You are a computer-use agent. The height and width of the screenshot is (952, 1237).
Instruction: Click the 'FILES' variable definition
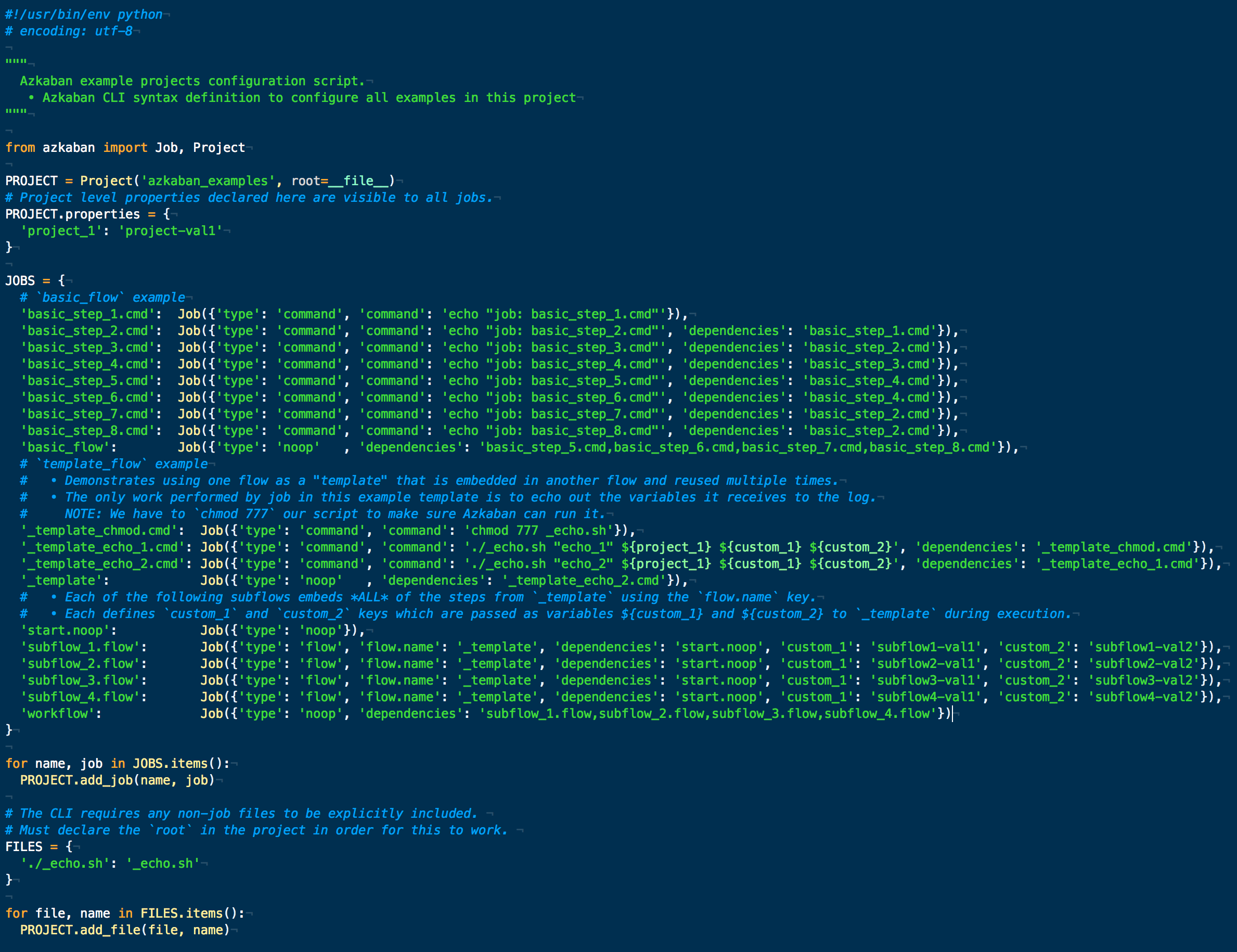tap(24, 847)
